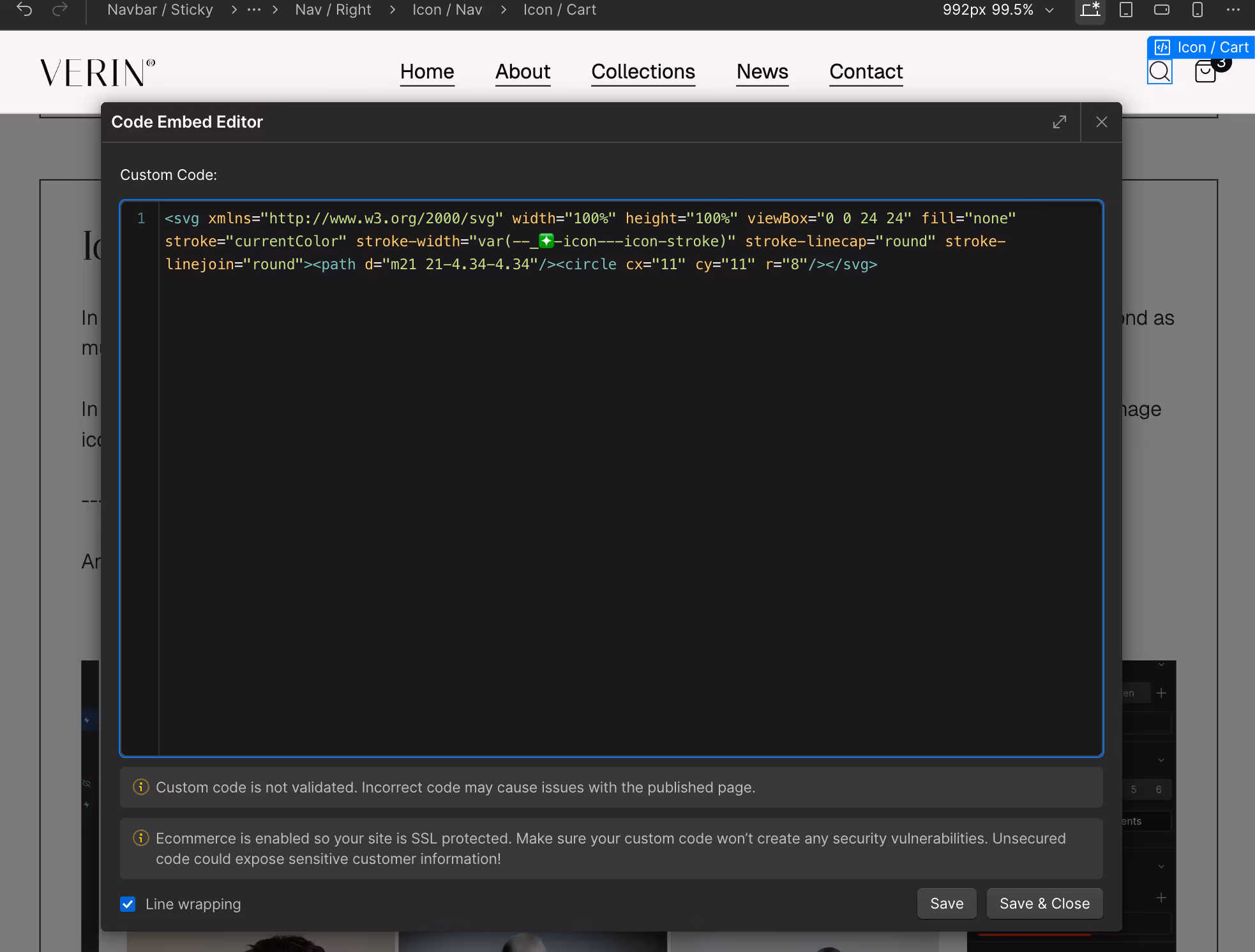Click the shopping cart bag icon
Viewport: 1255px width, 952px height.
click(1205, 72)
